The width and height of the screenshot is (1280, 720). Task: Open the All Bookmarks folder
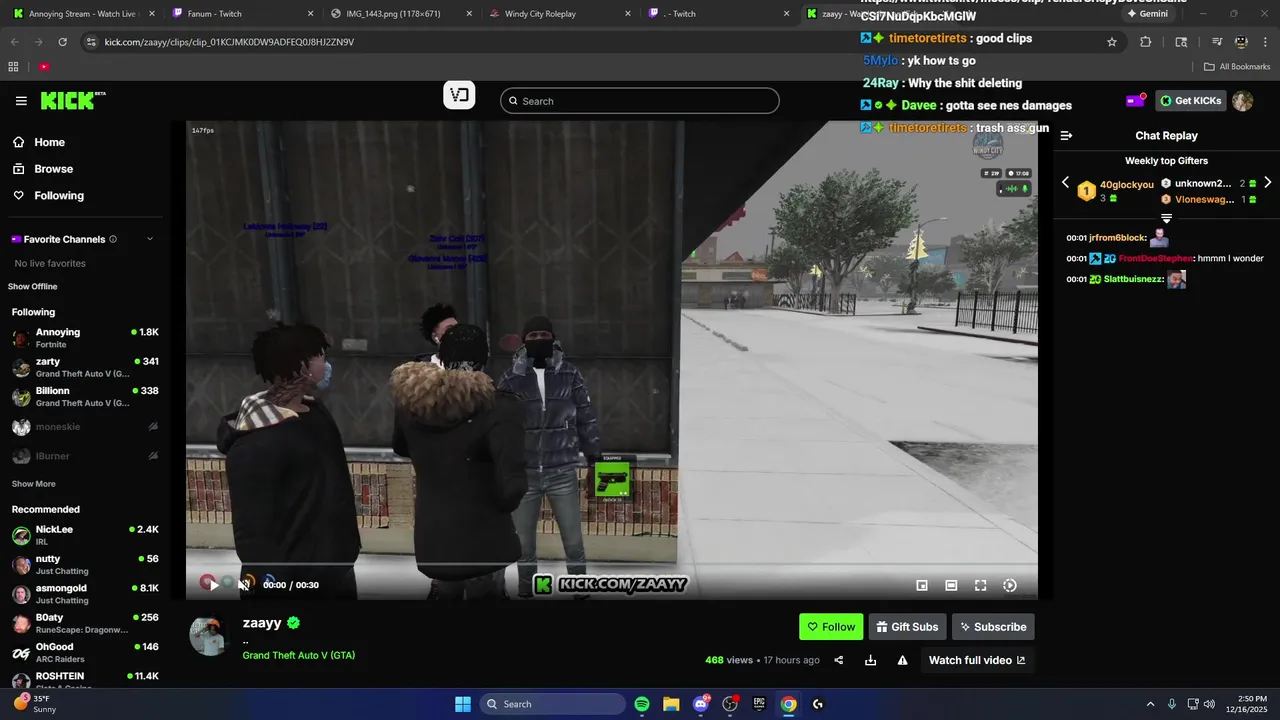click(x=1237, y=67)
